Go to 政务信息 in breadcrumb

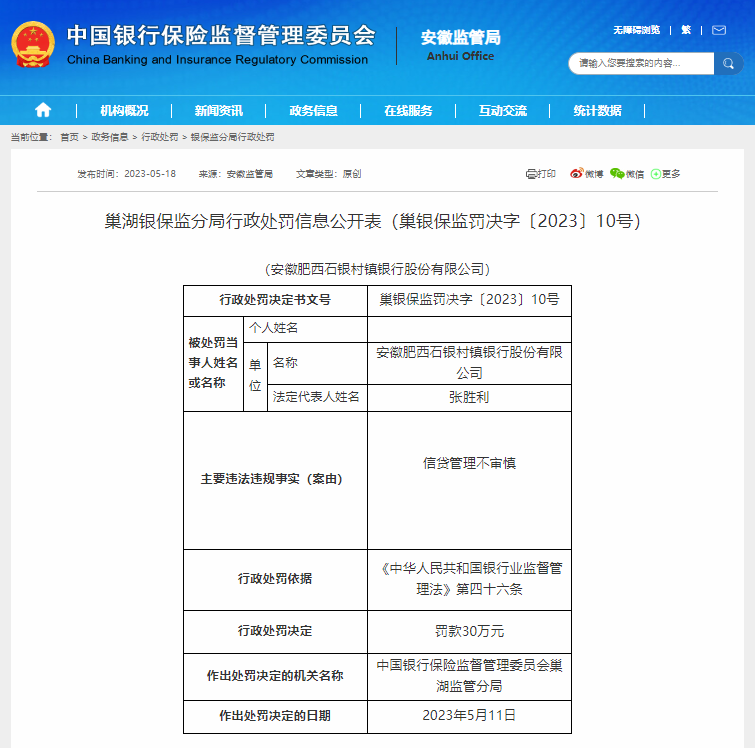[x=110, y=137]
